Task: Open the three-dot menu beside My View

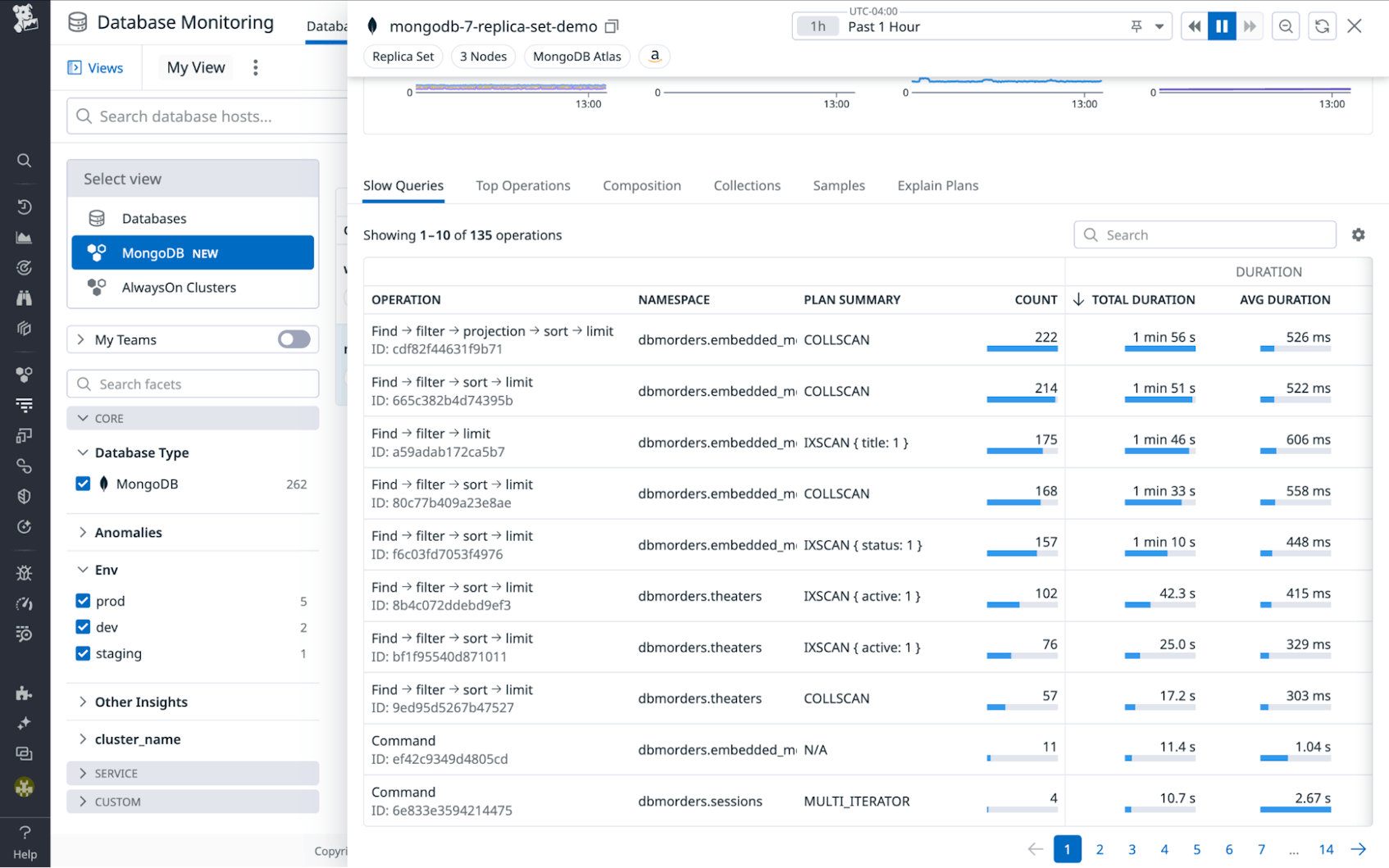Action: pos(255,67)
